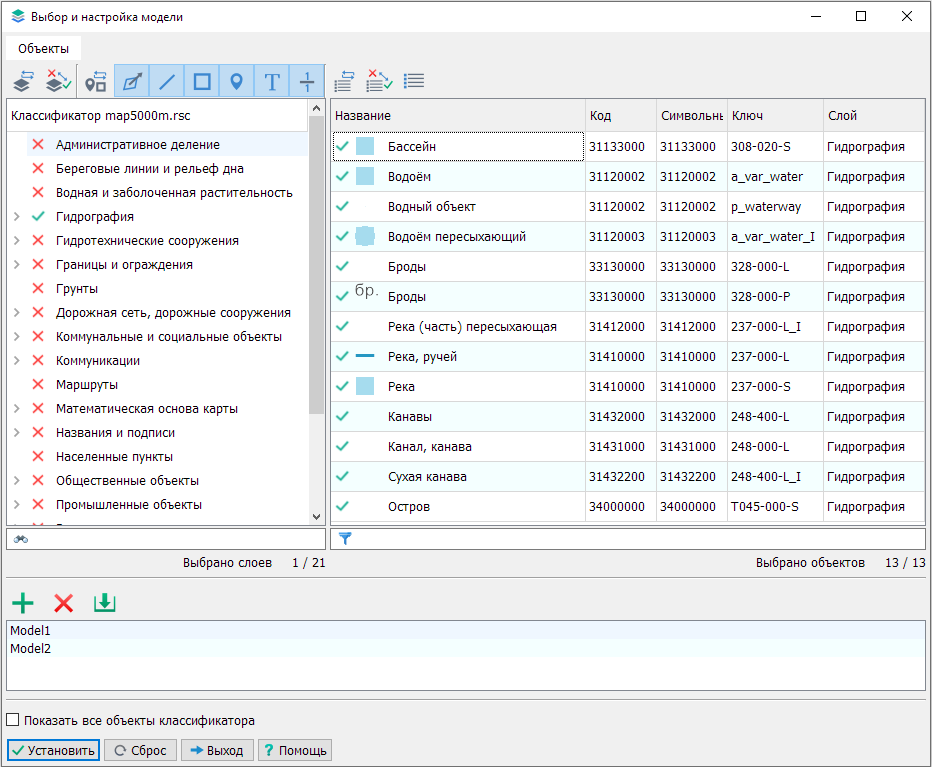This screenshot has height=767, width=932.
Task: Click the green download model icon
Action: click(x=105, y=603)
